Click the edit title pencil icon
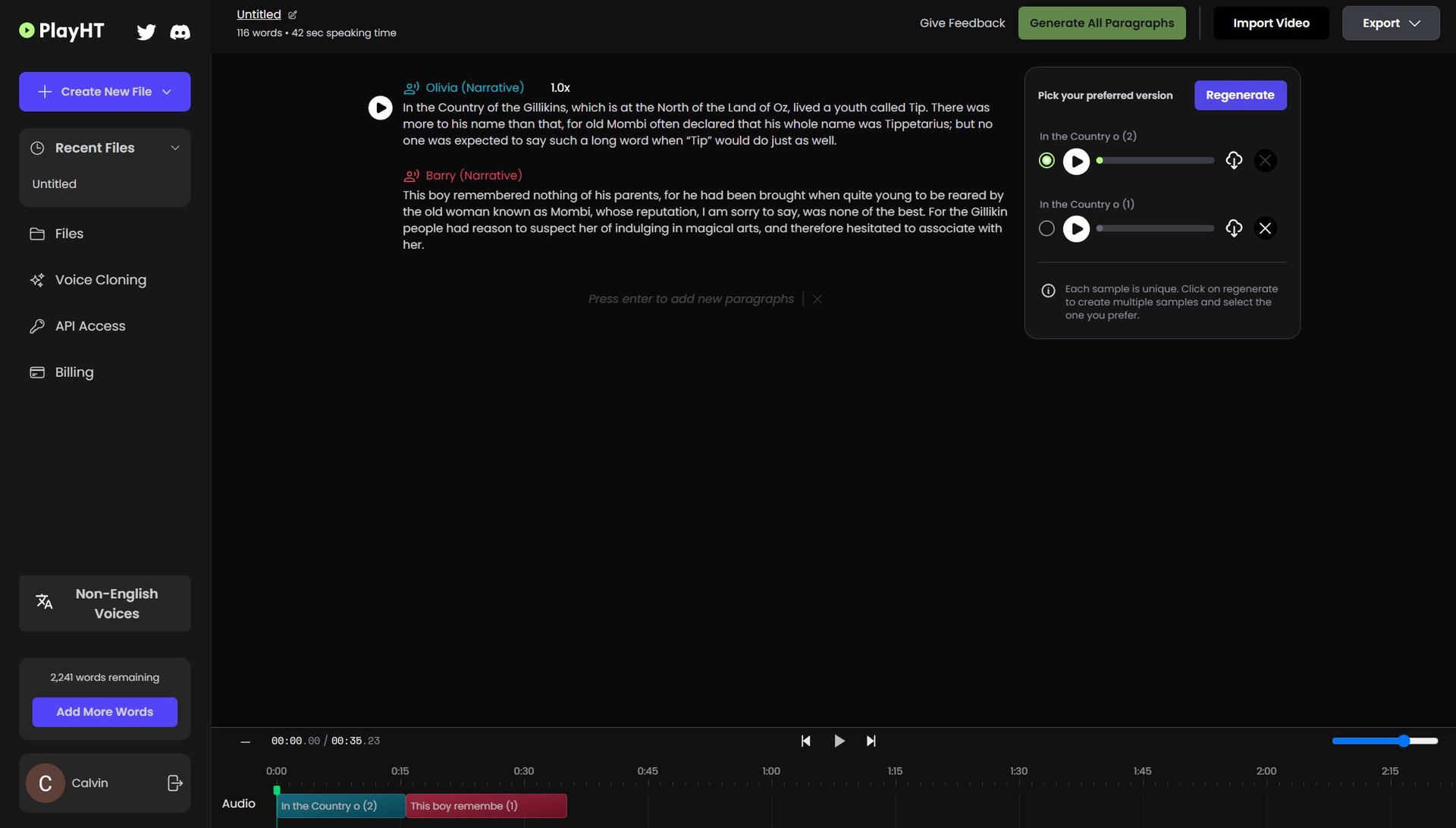Viewport: 1456px width, 828px height. (x=293, y=15)
